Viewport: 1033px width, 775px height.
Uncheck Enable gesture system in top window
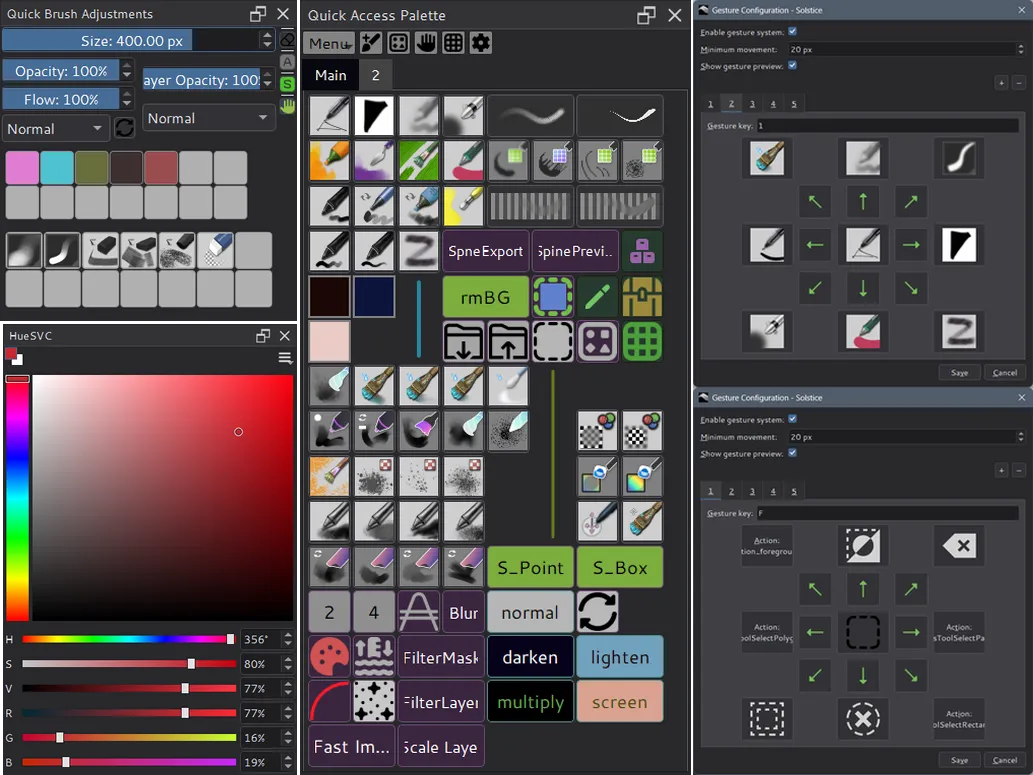[793, 31]
